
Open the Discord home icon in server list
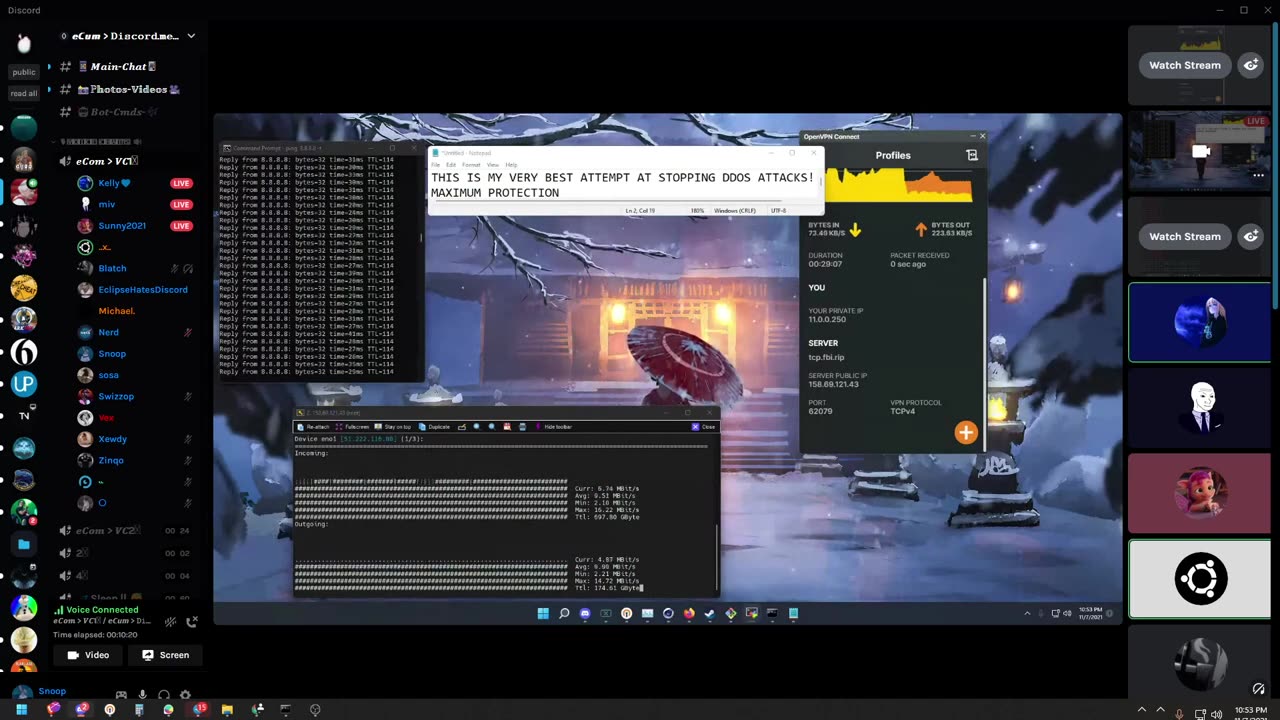(24, 43)
